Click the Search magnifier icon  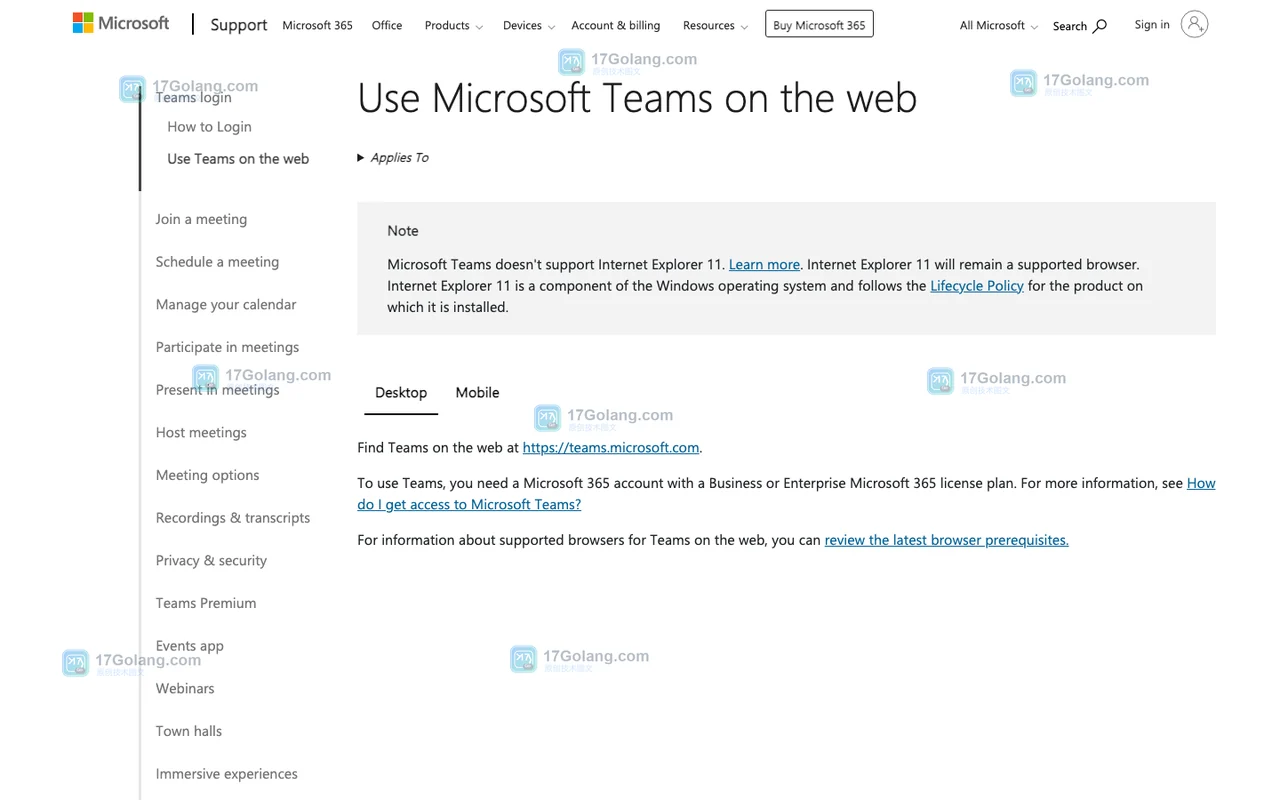click(1100, 26)
